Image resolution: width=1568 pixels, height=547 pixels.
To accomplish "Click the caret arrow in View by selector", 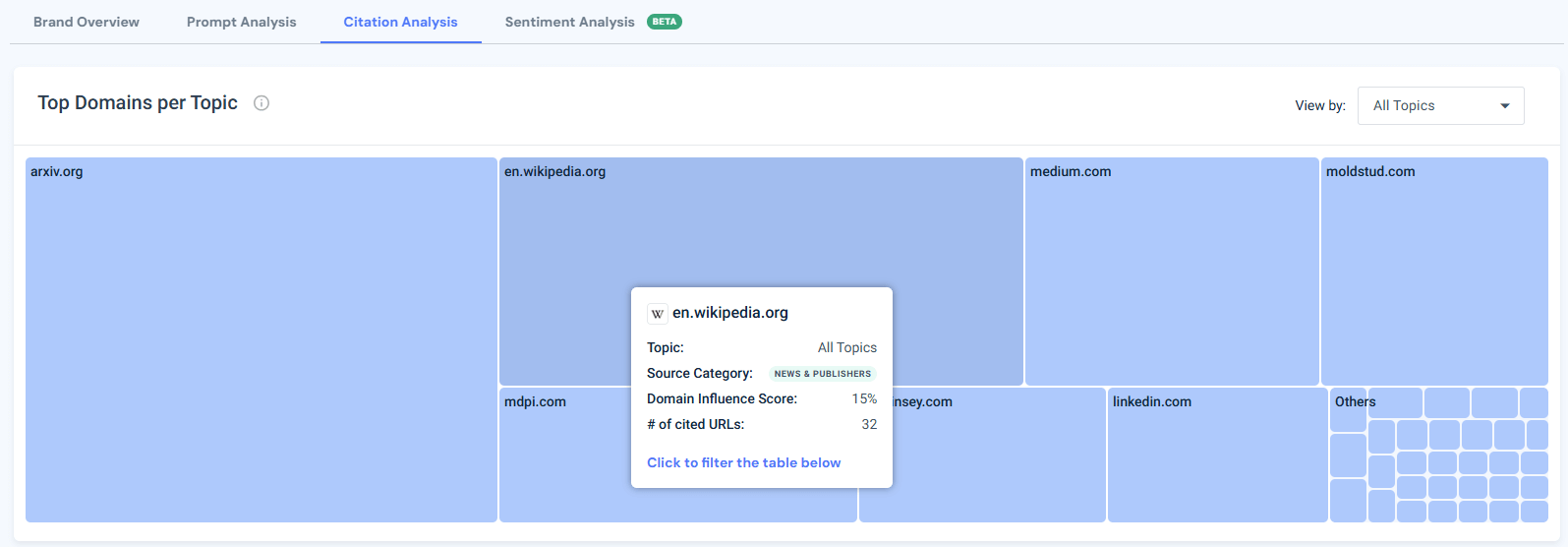I will (1504, 106).
